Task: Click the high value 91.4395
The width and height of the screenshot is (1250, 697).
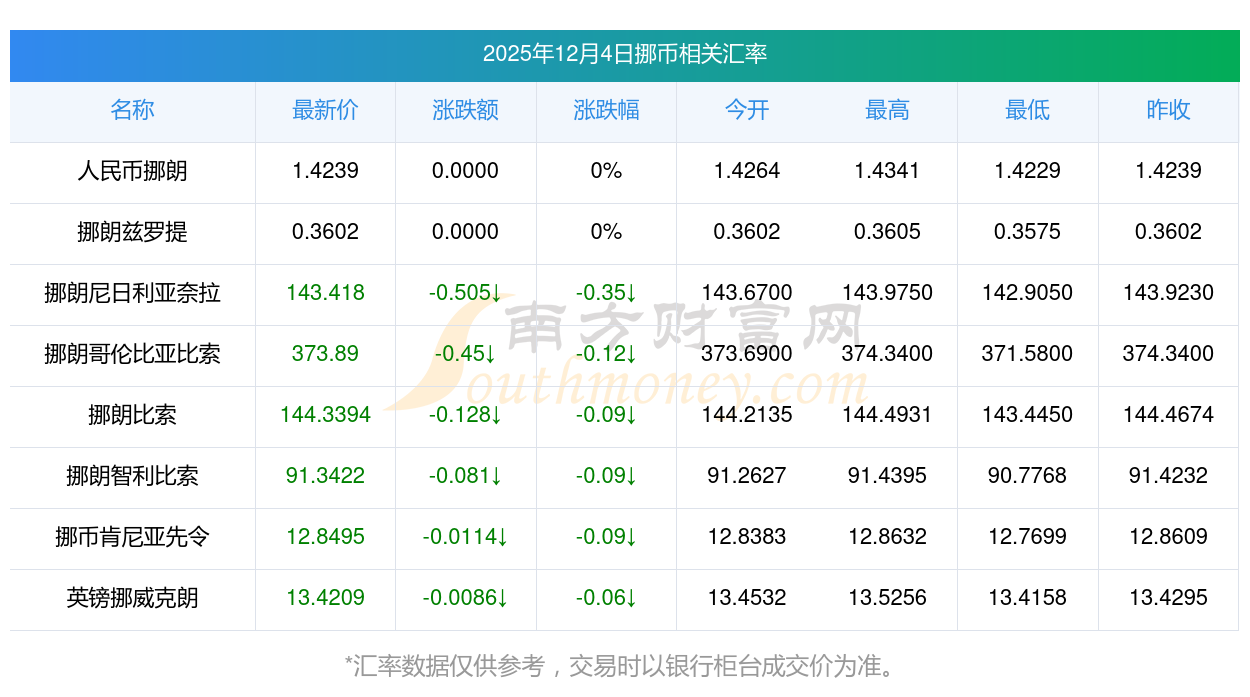Action: (x=887, y=476)
